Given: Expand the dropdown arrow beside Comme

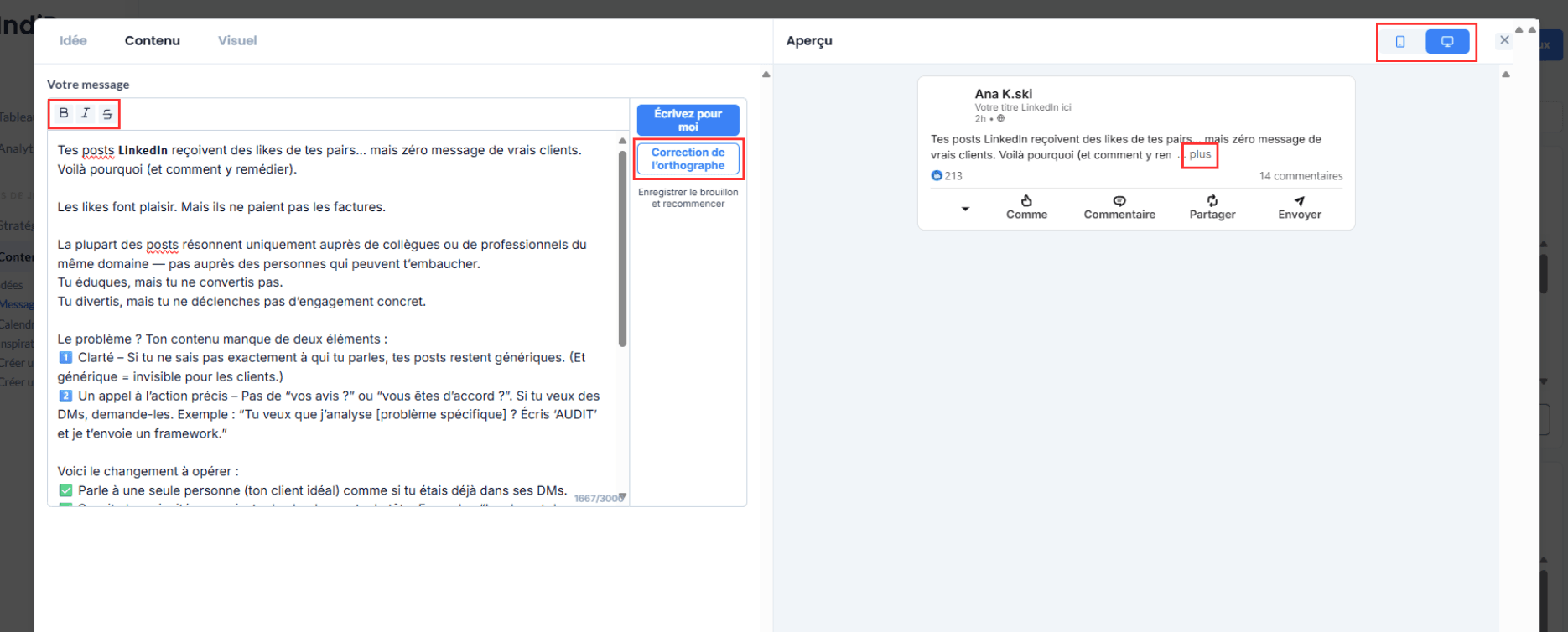Looking at the screenshot, I should coord(965,209).
